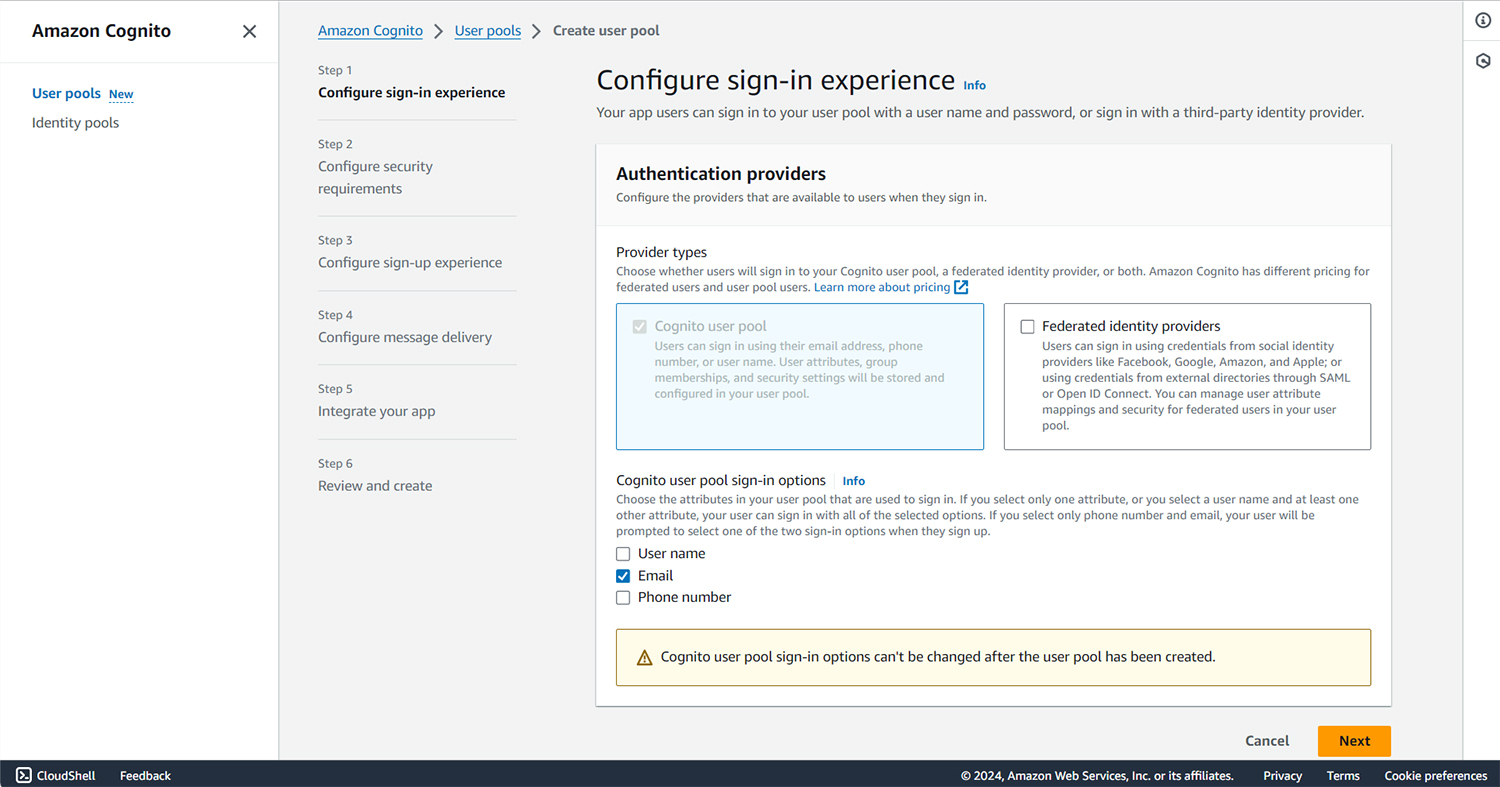Viewport: 1500px width, 787px height.
Task: Open CloudShell terminal icon in footer
Action: pyautogui.click(x=23, y=775)
